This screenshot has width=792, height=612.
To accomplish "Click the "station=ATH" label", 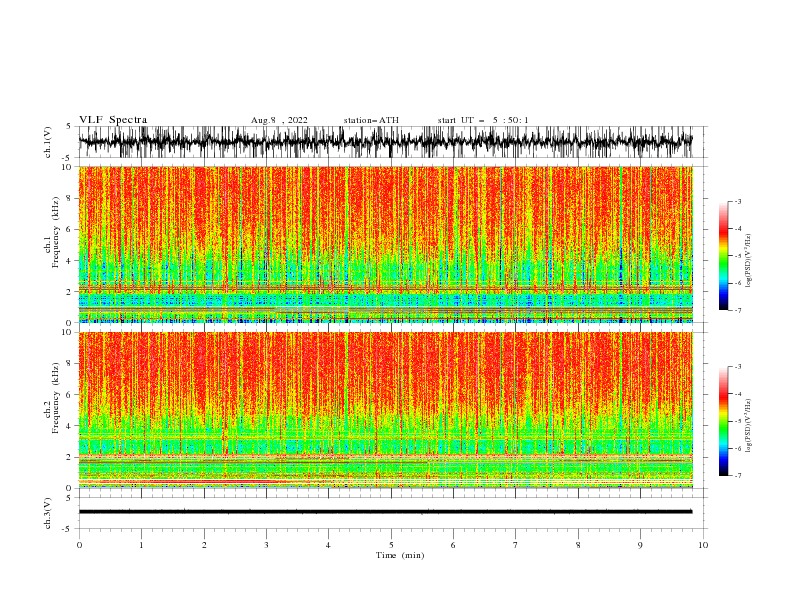I will [x=371, y=120].
